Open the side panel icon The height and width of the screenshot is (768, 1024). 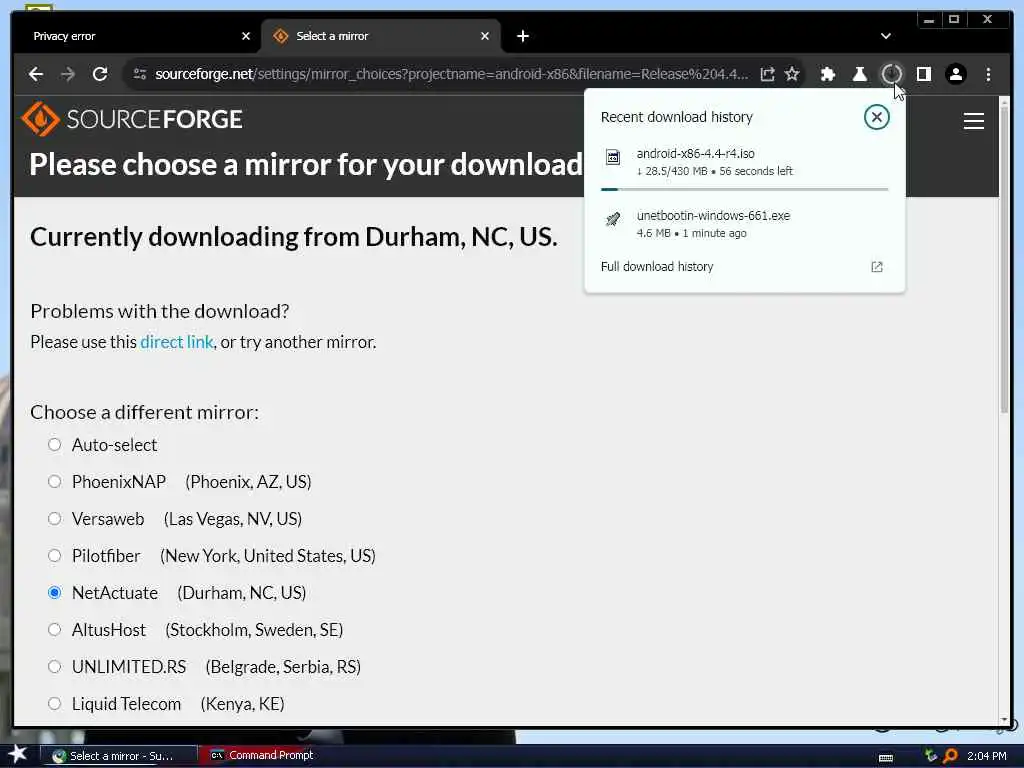click(923, 74)
